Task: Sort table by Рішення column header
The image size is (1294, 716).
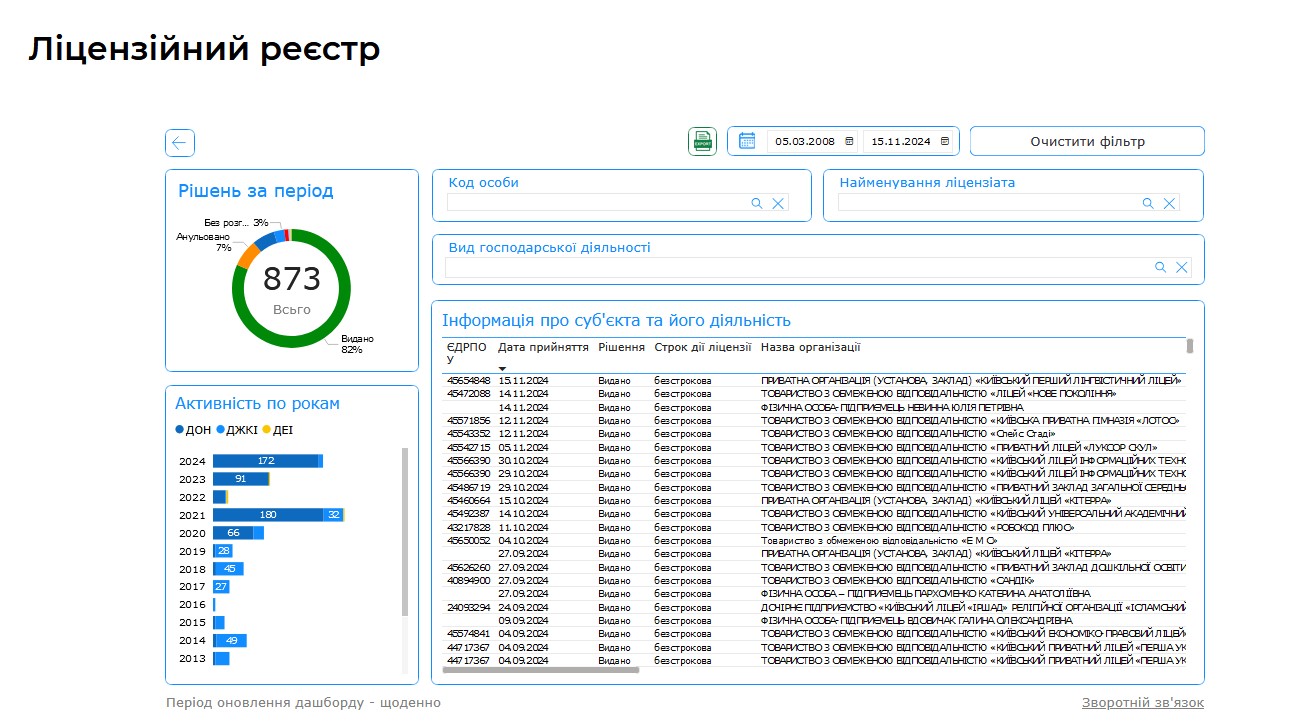Action: [x=621, y=348]
